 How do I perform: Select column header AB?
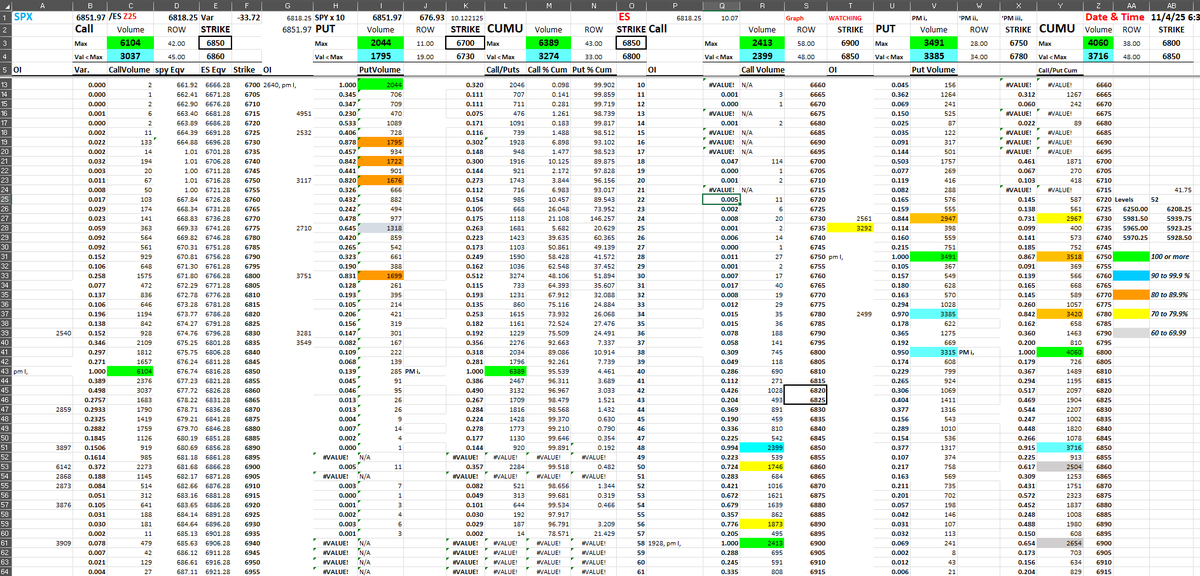[1171, 5]
